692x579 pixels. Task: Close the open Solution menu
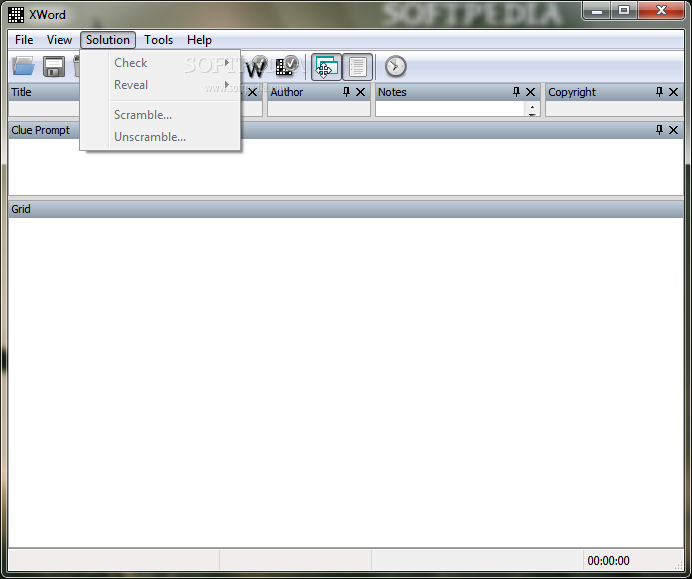[108, 40]
